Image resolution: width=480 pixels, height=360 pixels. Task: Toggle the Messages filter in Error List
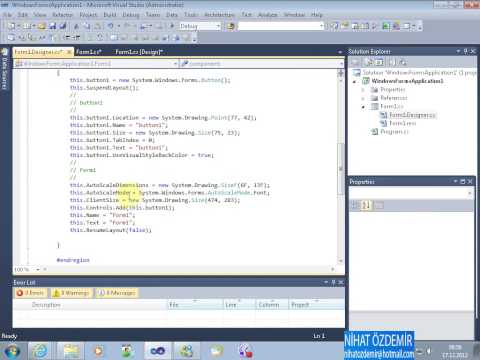117,293
